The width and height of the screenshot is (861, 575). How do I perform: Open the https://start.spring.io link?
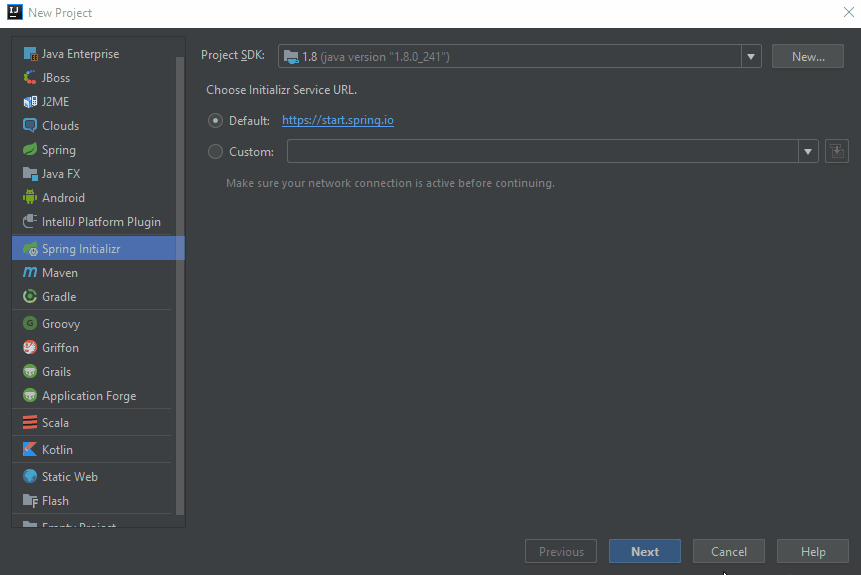338,120
